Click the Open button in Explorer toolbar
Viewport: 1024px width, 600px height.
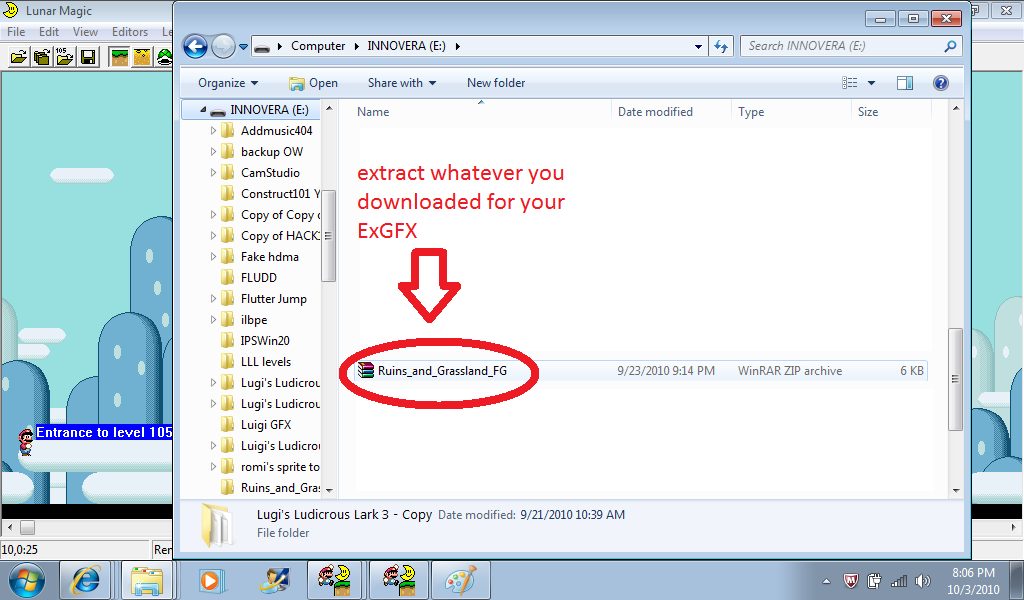313,83
